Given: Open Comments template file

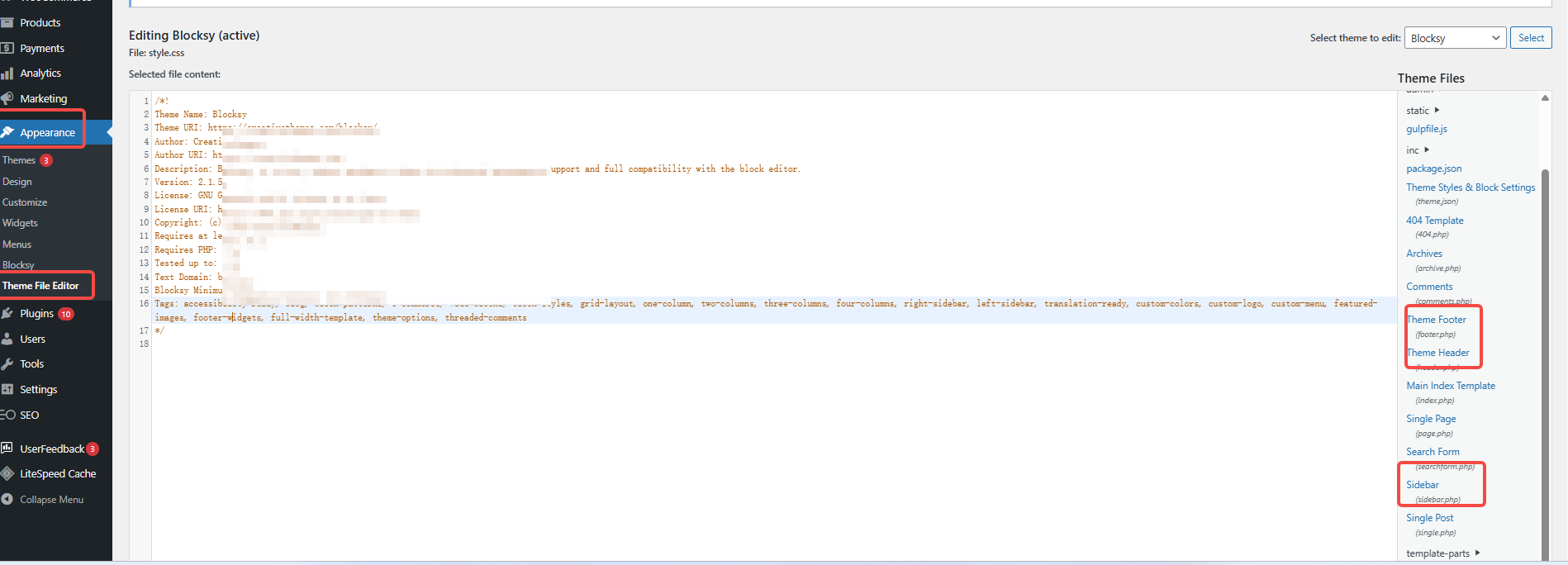Looking at the screenshot, I should click(x=1429, y=287).
